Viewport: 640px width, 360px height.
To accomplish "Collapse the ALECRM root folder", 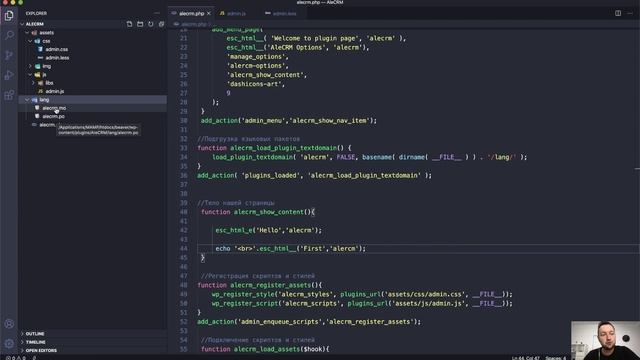I will [x=22, y=24].
